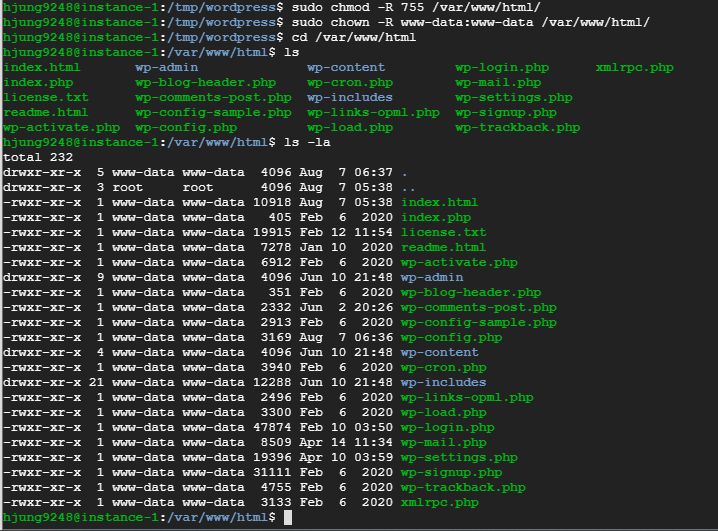Click file size 10918 of index.html
The width and height of the screenshot is (718, 531).
click(x=272, y=202)
